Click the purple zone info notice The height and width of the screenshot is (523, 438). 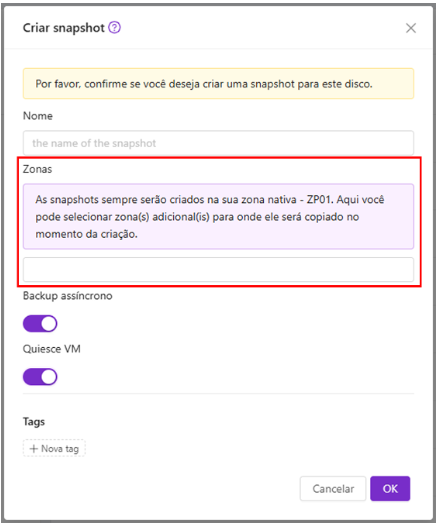tap(218, 216)
